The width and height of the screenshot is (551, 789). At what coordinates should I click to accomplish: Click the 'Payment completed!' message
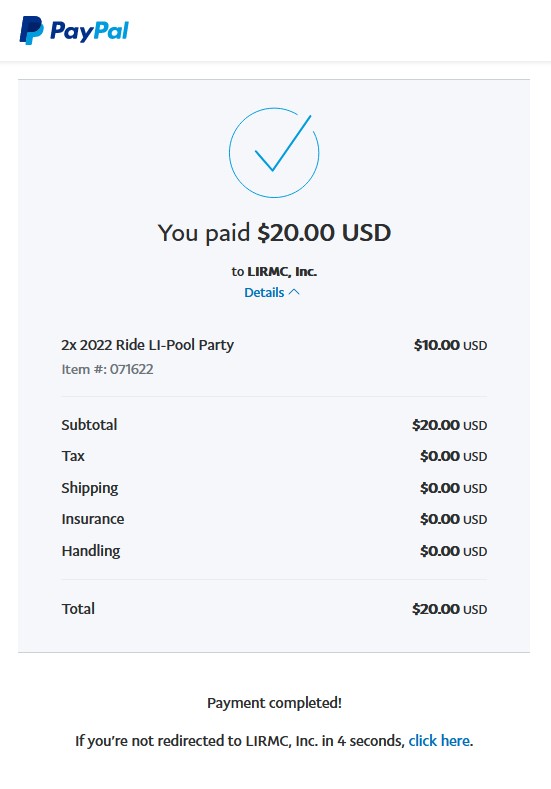pyautogui.click(x=274, y=703)
